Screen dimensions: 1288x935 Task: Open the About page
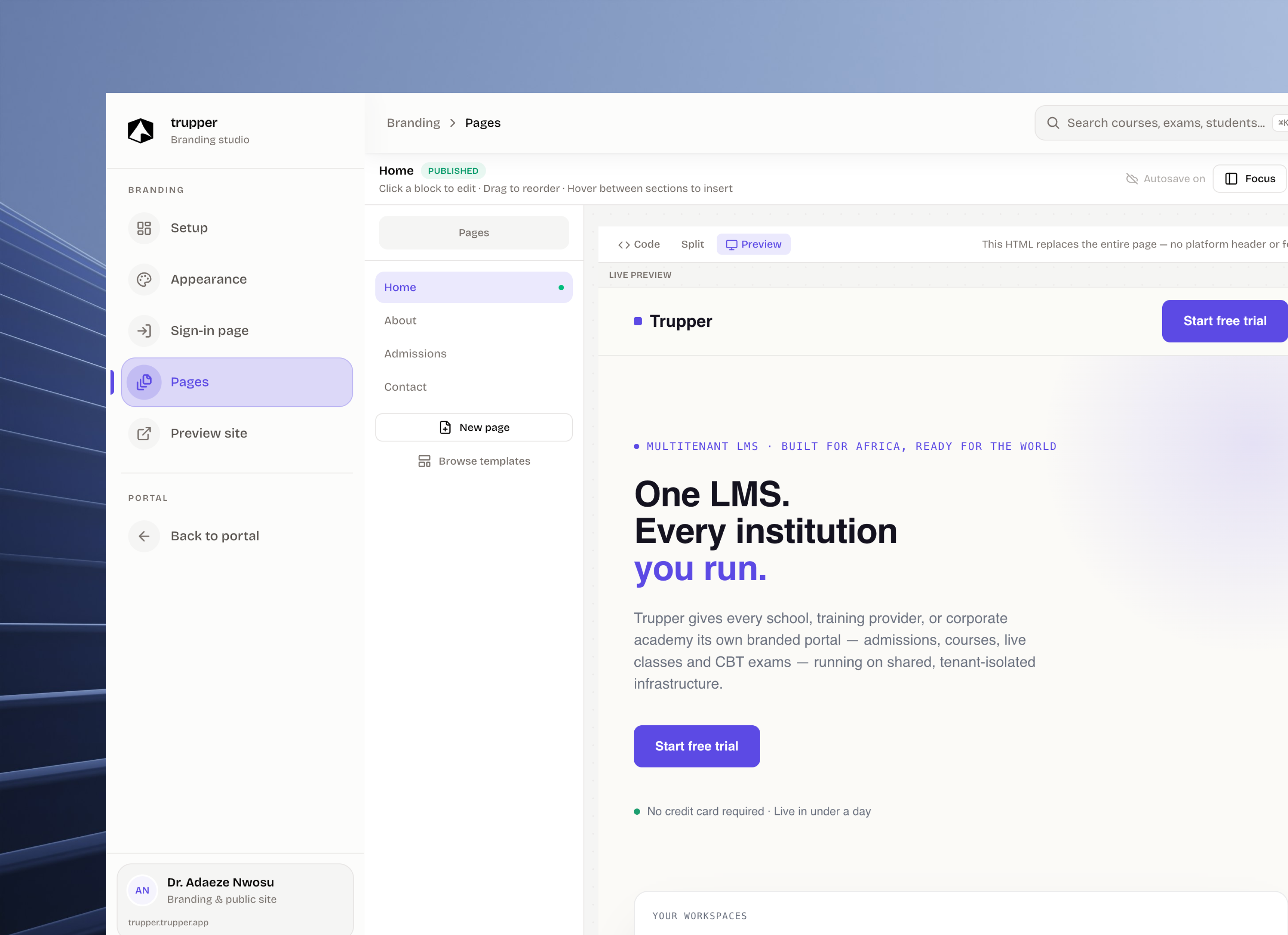tap(474, 321)
